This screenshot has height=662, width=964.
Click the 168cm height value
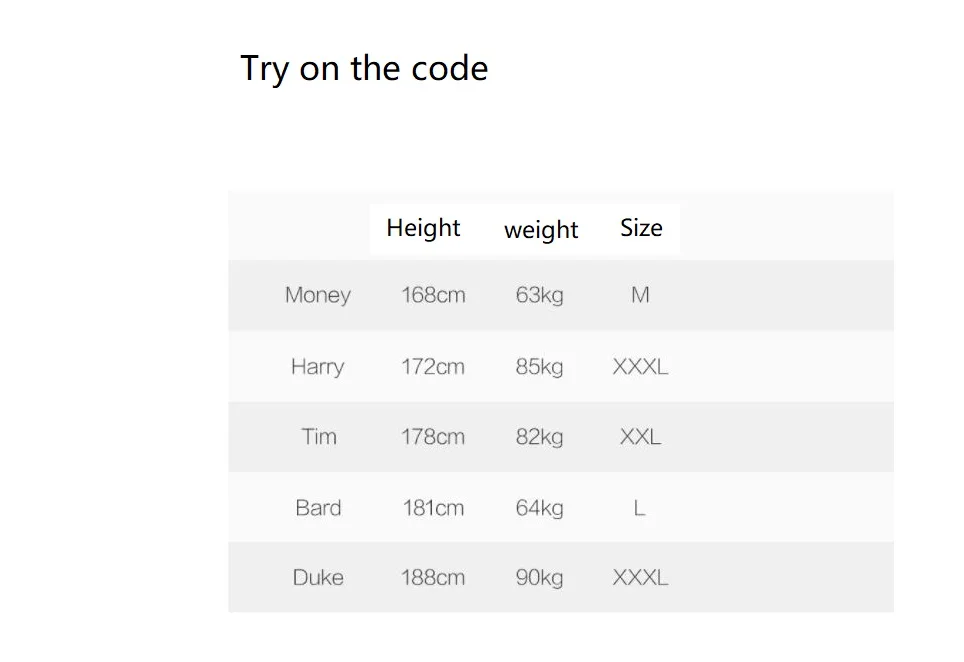coord(433,295)
